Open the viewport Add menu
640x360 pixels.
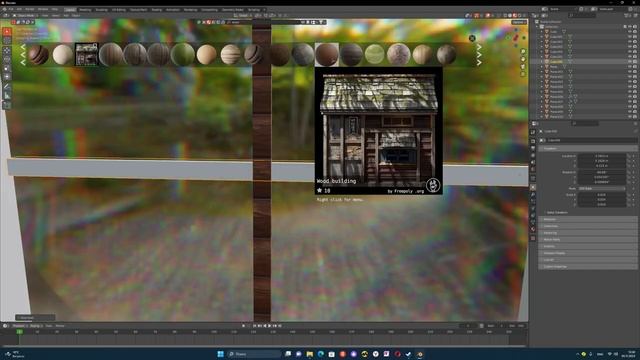pos(66,16)
